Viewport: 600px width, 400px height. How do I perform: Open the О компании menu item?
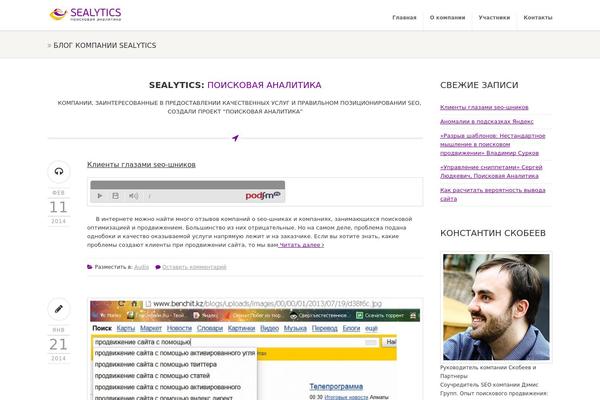pos(447,18)
